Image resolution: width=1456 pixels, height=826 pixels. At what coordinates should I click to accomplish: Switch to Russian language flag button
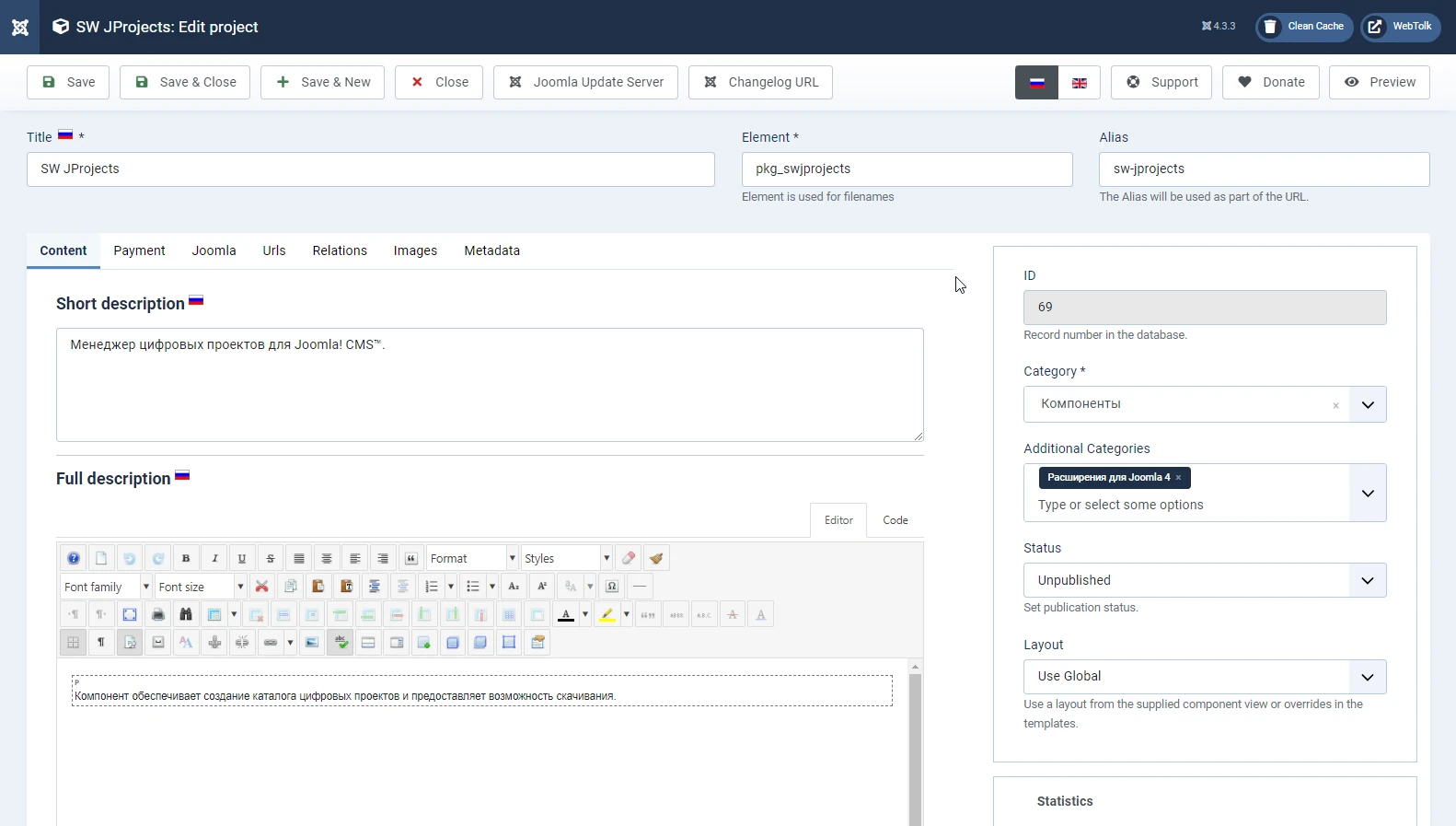(x=1036, y=83)
